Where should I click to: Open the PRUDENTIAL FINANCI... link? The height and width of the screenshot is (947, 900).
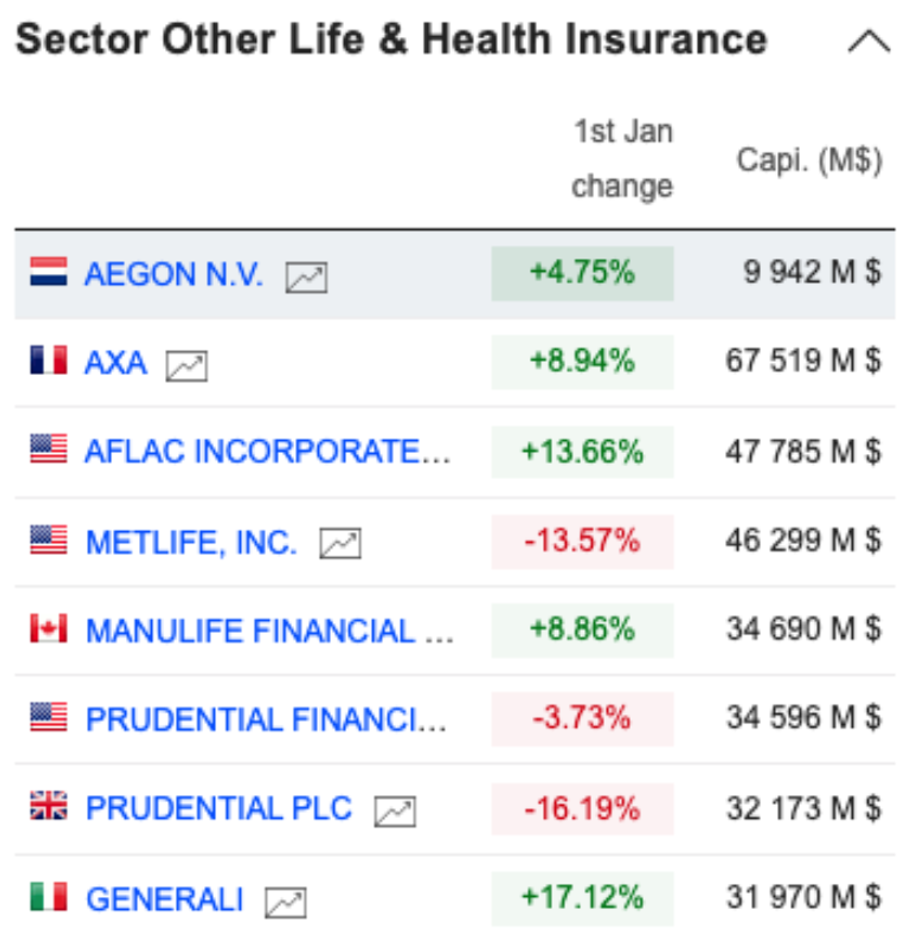(x=266, y=720)
